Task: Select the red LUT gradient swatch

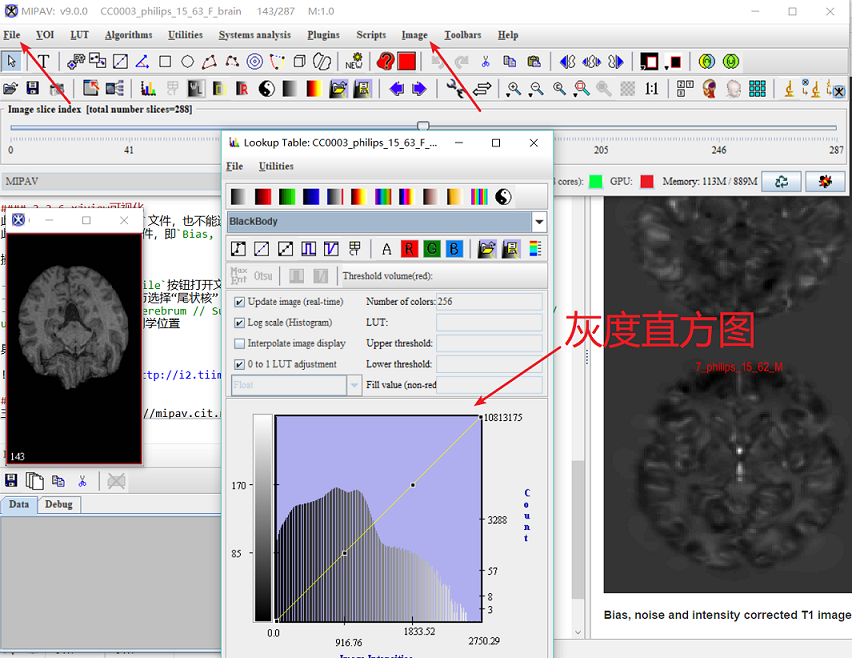Action: 263,197
